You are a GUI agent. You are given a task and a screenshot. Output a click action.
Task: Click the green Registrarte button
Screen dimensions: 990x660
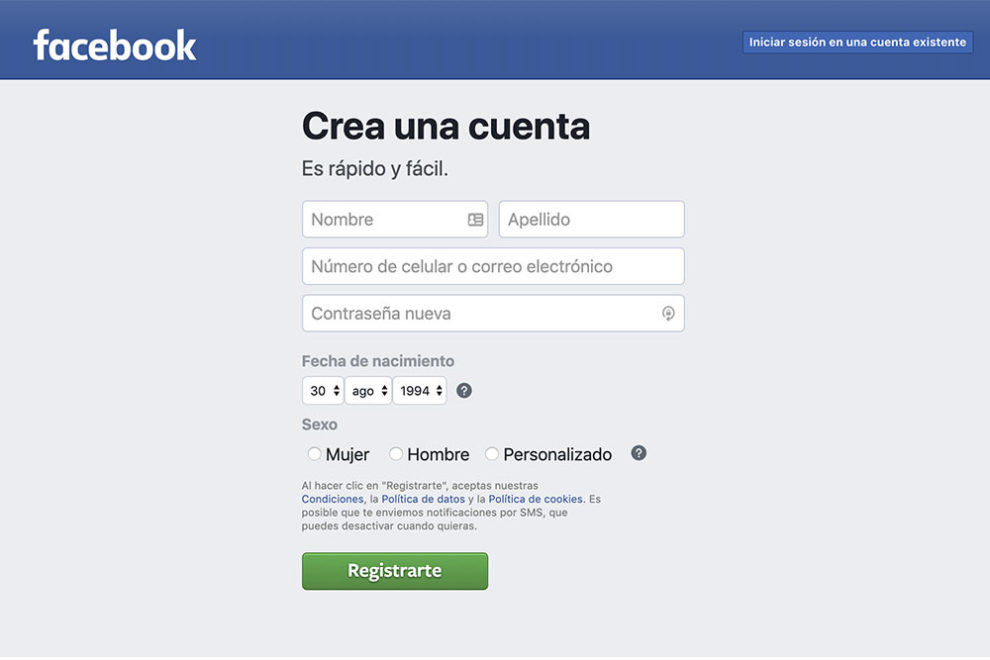tap(395, 571)
